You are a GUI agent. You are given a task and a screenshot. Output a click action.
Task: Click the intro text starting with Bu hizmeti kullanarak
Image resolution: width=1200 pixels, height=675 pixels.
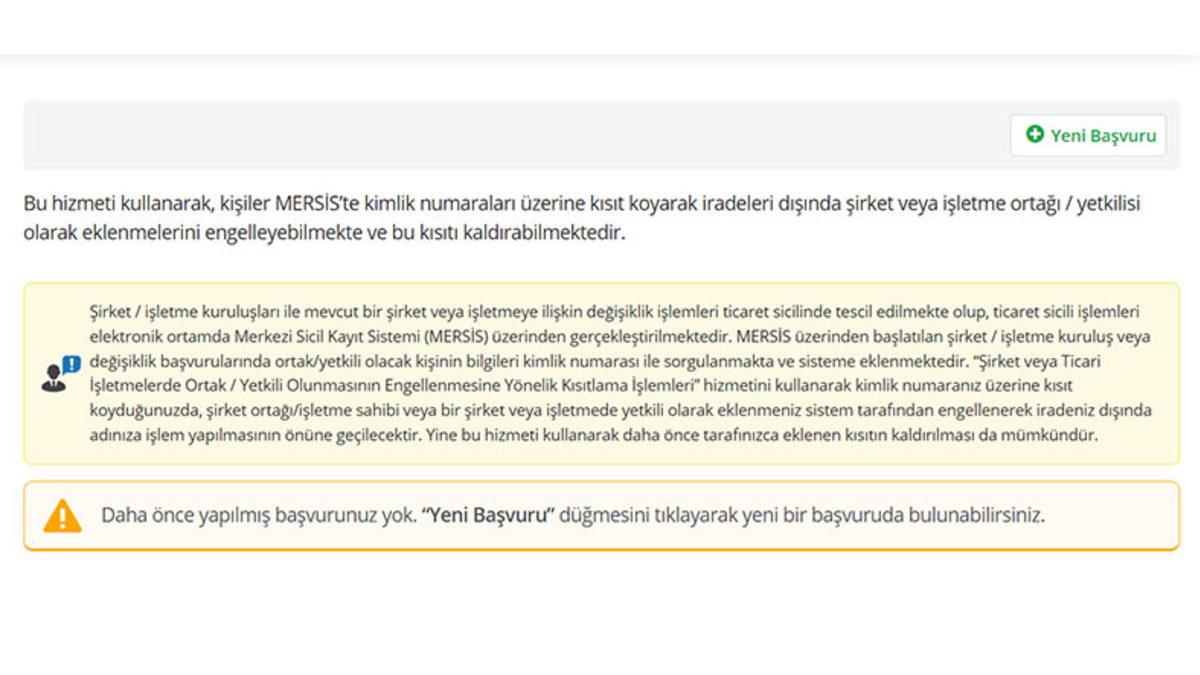pos(150,202)
